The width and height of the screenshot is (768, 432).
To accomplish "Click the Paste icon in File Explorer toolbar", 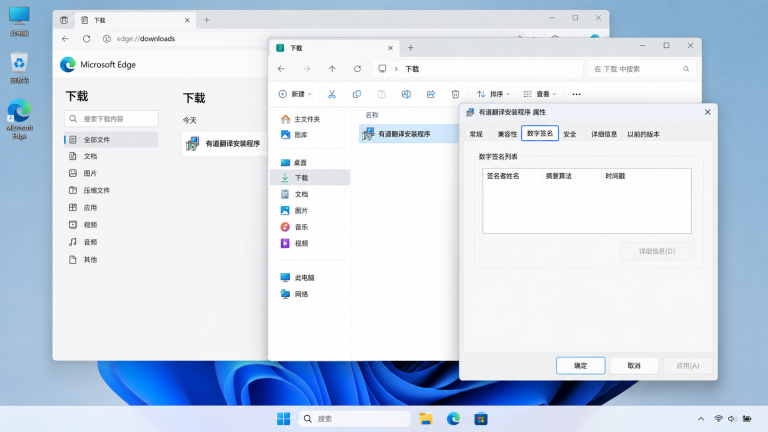I will tap(381, 94).
